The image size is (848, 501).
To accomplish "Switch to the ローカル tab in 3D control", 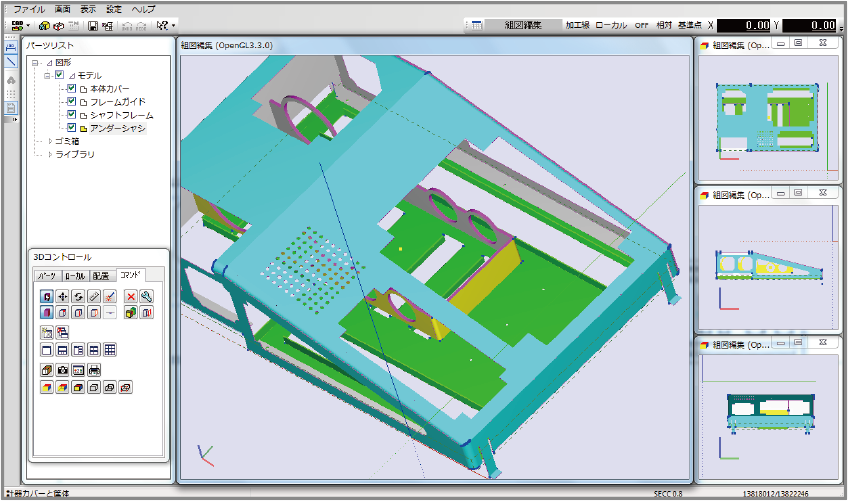I will pos(75,276).
